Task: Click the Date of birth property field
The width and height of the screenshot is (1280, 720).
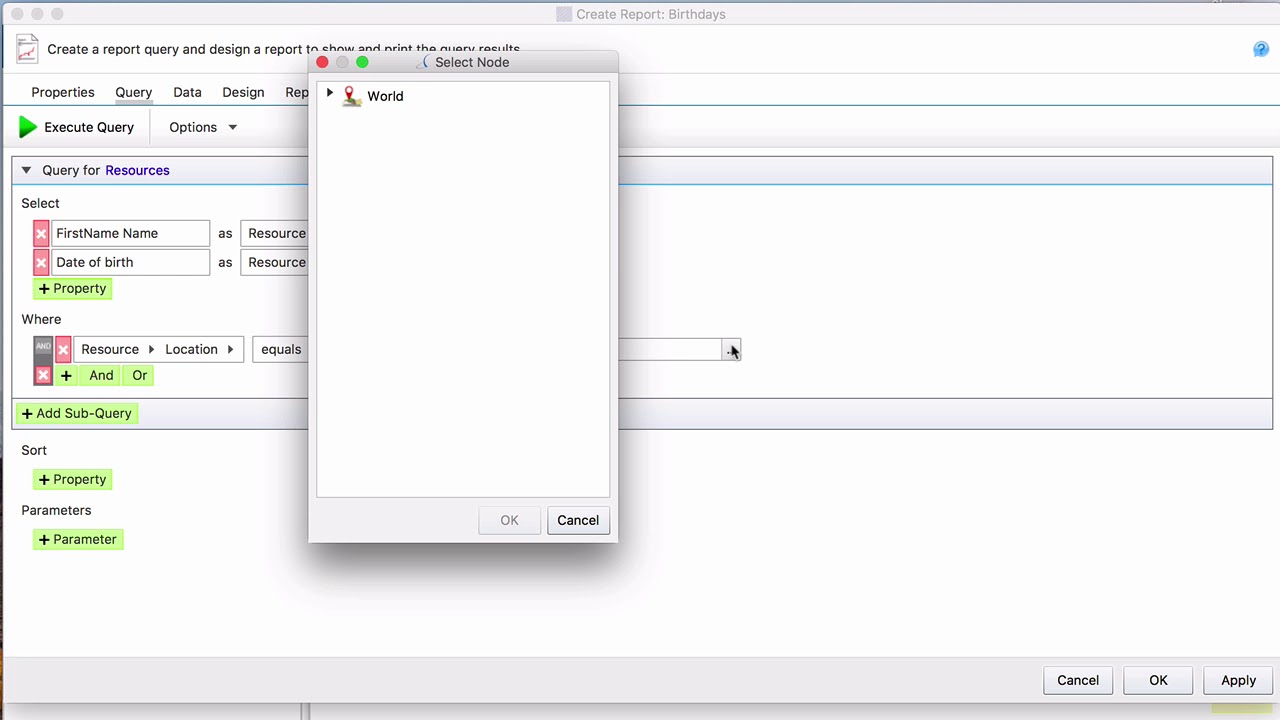Action: click(x=130, y=262)
